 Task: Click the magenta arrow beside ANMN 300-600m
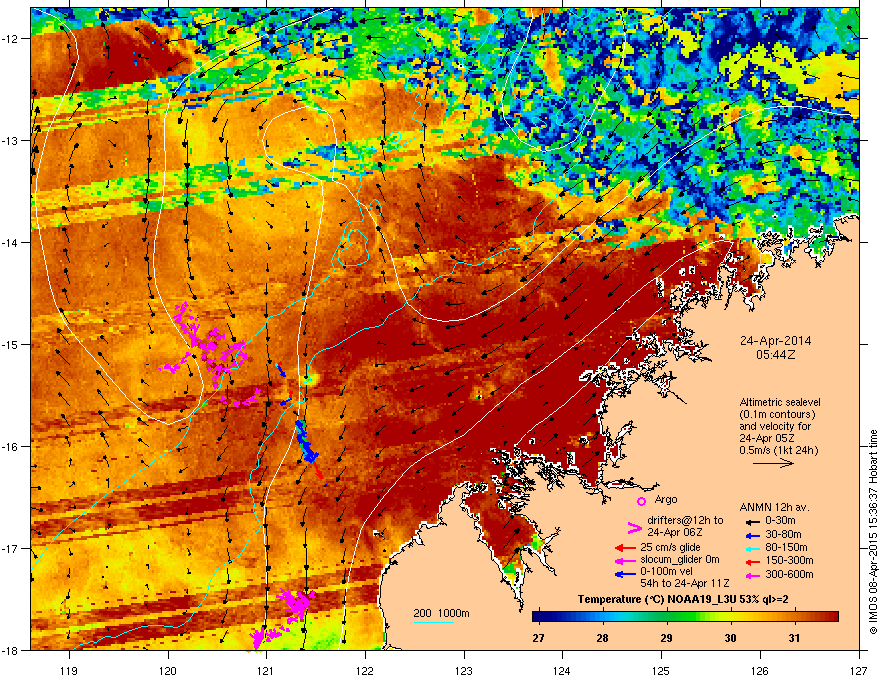click(x=751, y=575)
